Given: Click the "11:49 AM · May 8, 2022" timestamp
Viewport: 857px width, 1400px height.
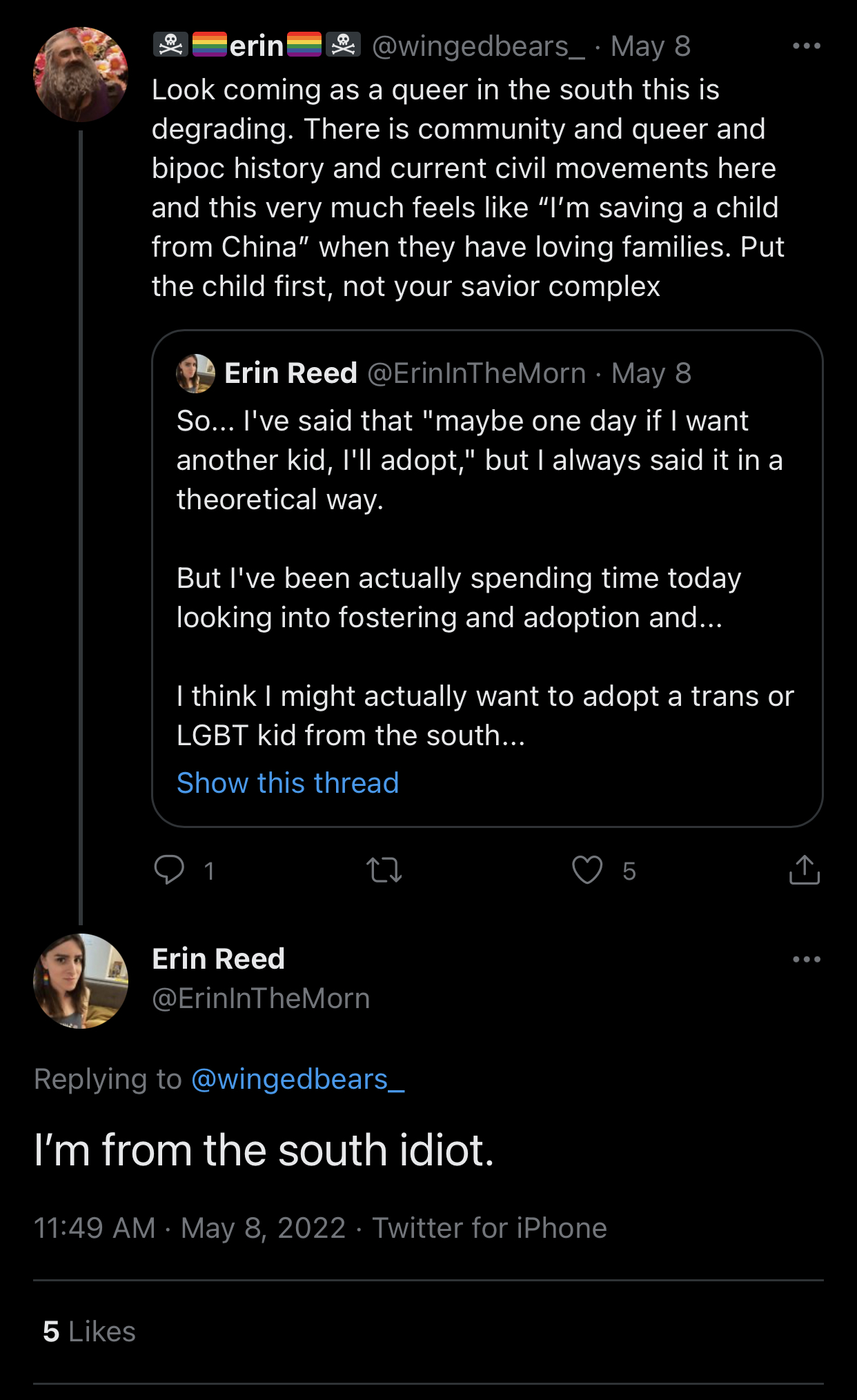Looking at the screenshot, I should (x=189, y=1228).
